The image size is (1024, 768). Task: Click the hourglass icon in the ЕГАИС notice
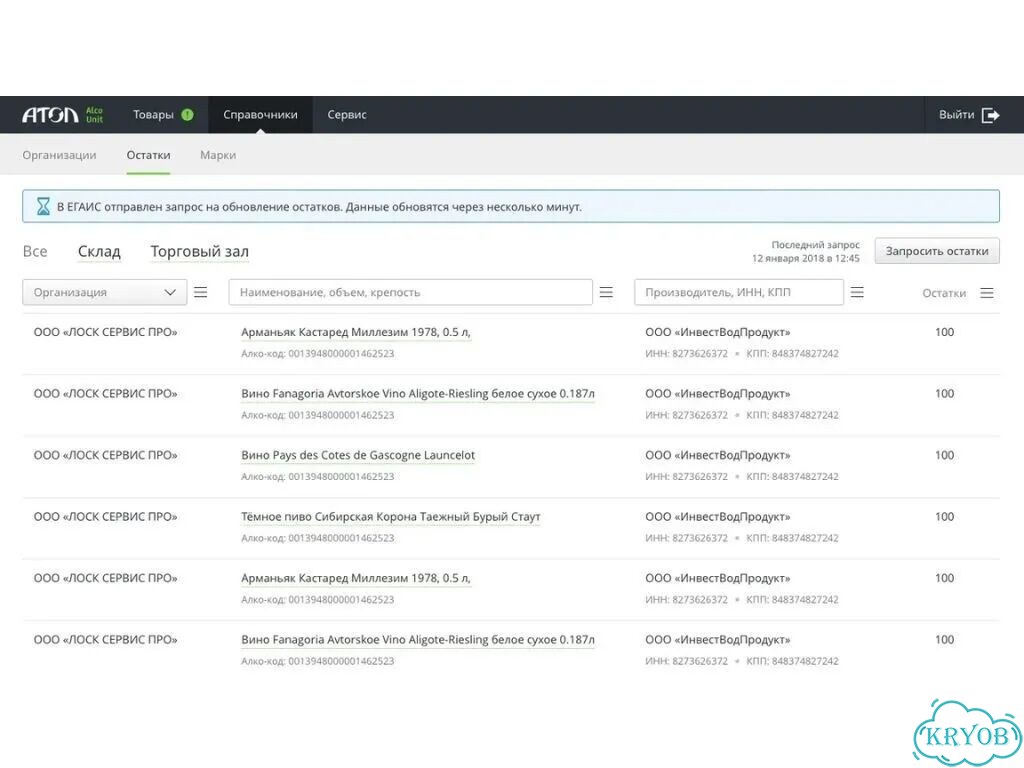[43, 206]
